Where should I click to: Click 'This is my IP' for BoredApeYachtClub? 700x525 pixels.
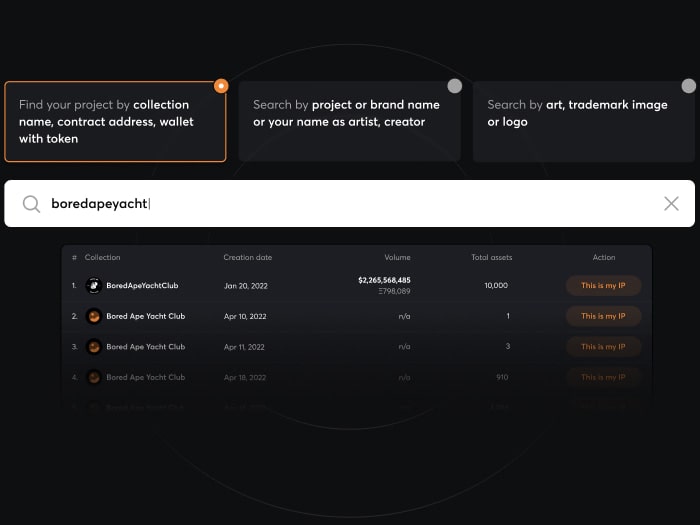[604, 286]
